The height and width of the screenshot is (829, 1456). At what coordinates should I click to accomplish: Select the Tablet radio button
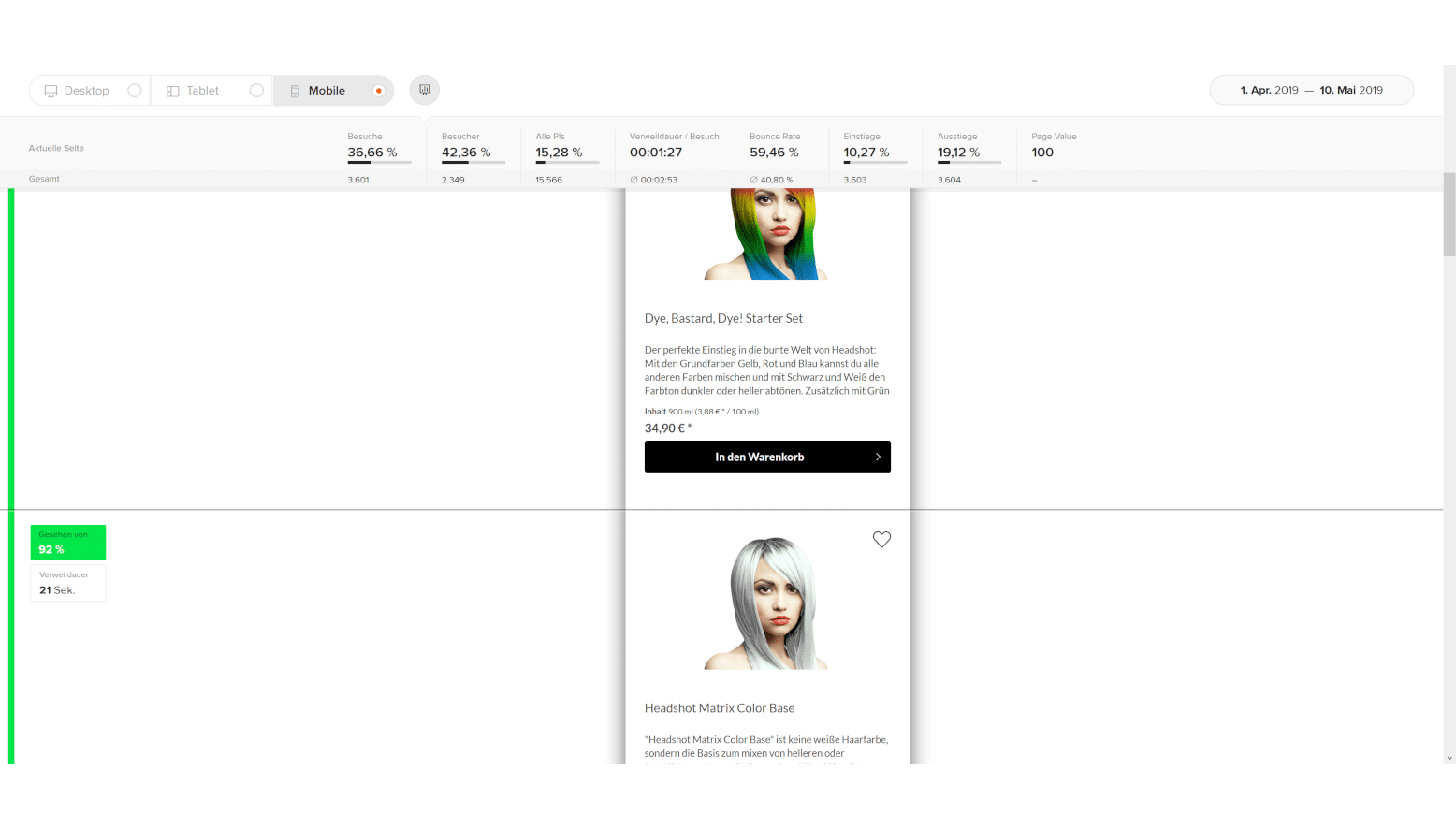click(x=256, y=91)
